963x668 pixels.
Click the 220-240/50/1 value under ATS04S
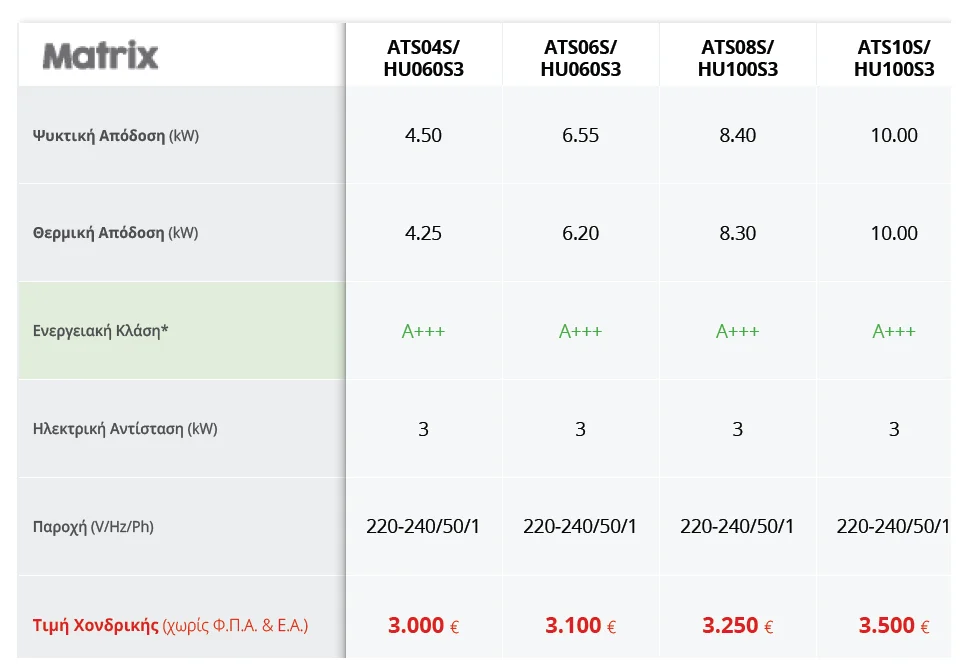(423, 526)
